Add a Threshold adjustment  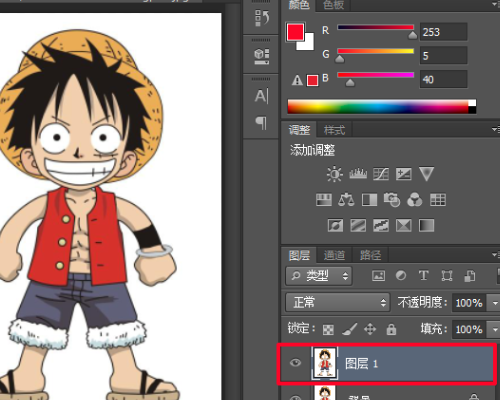tap(381, 226)
